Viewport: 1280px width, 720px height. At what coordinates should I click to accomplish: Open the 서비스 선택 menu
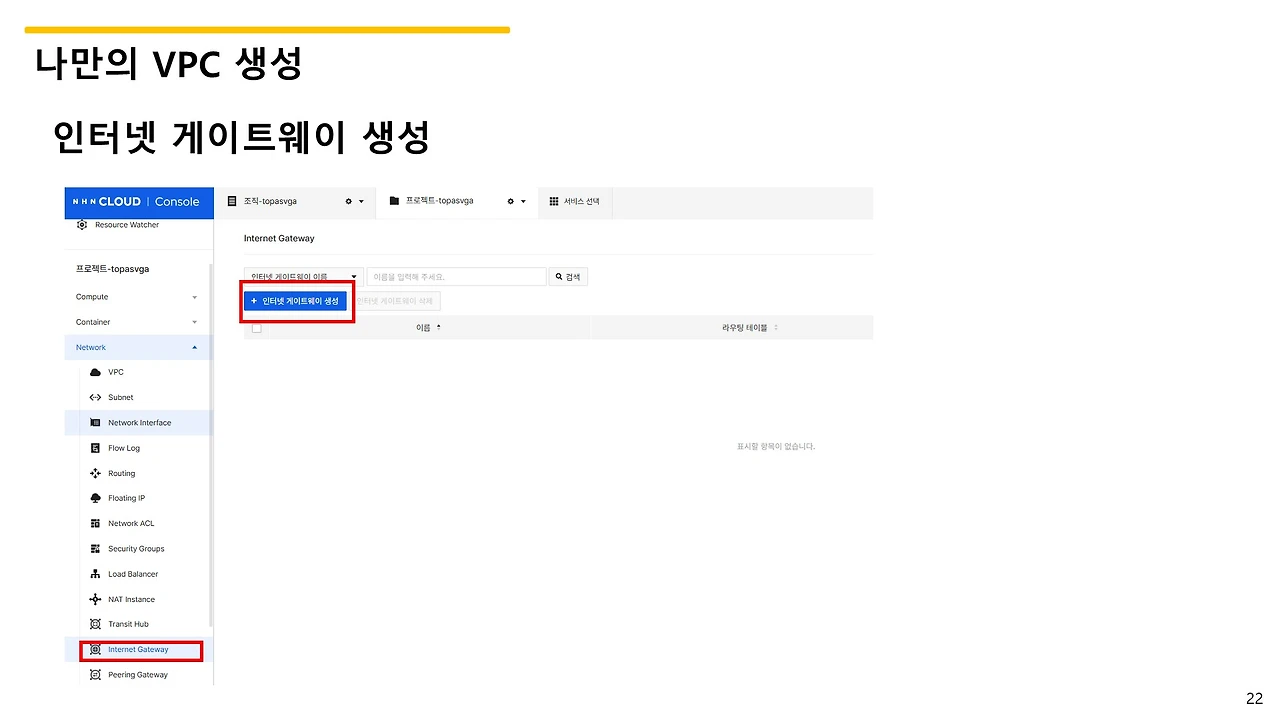(x=575, y=200)
